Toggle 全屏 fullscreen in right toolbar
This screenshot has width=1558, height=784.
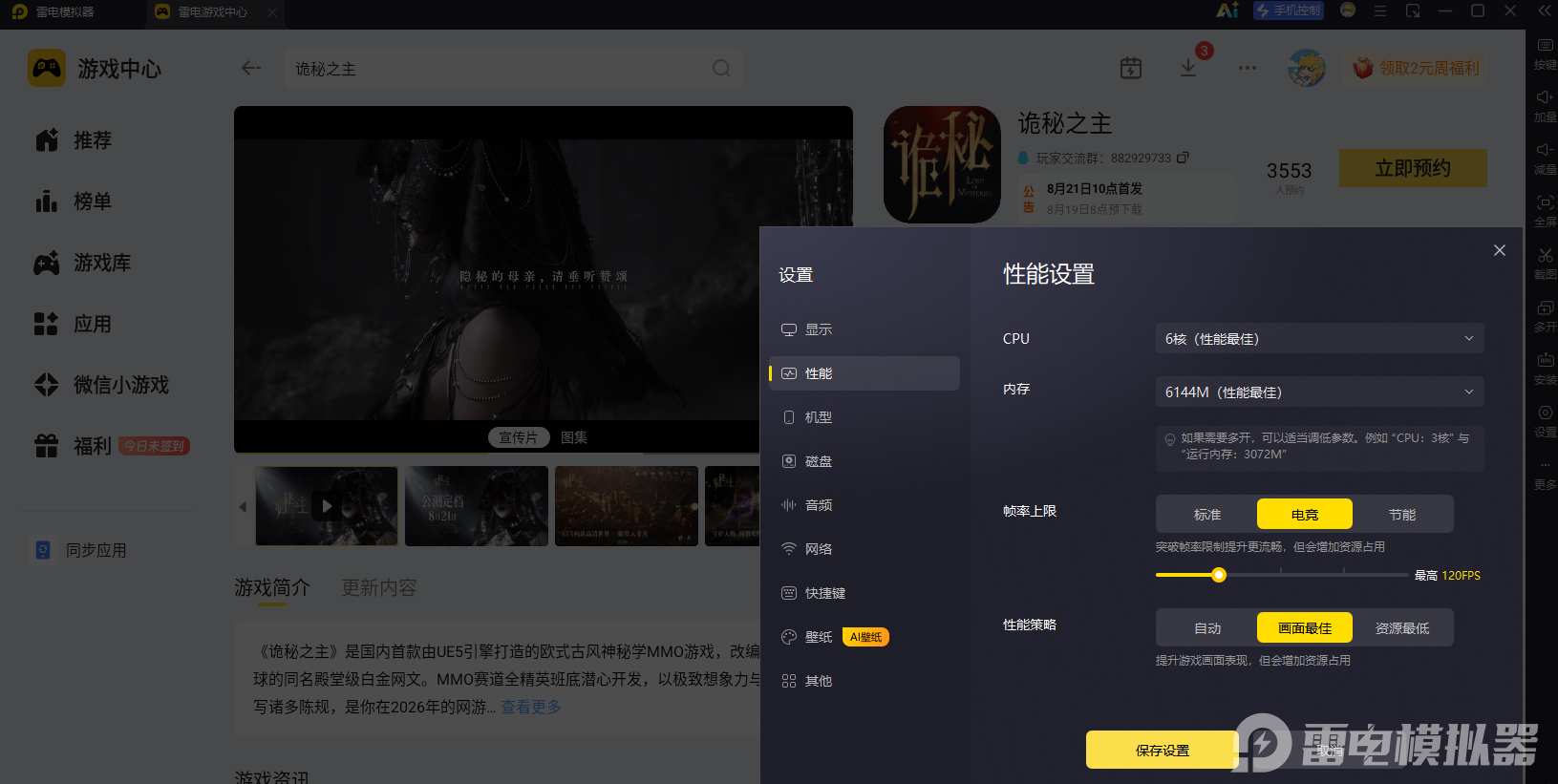click(1545, 211)
